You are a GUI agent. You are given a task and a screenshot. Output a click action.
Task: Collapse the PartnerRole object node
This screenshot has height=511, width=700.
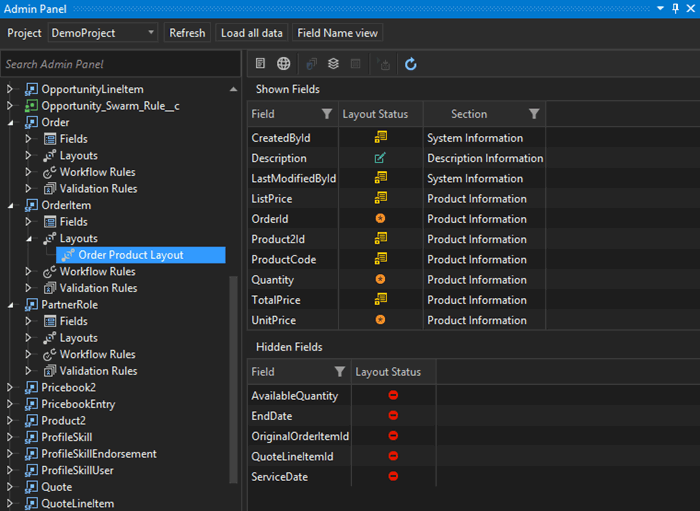pyautogui.click(x=10, y=305)
